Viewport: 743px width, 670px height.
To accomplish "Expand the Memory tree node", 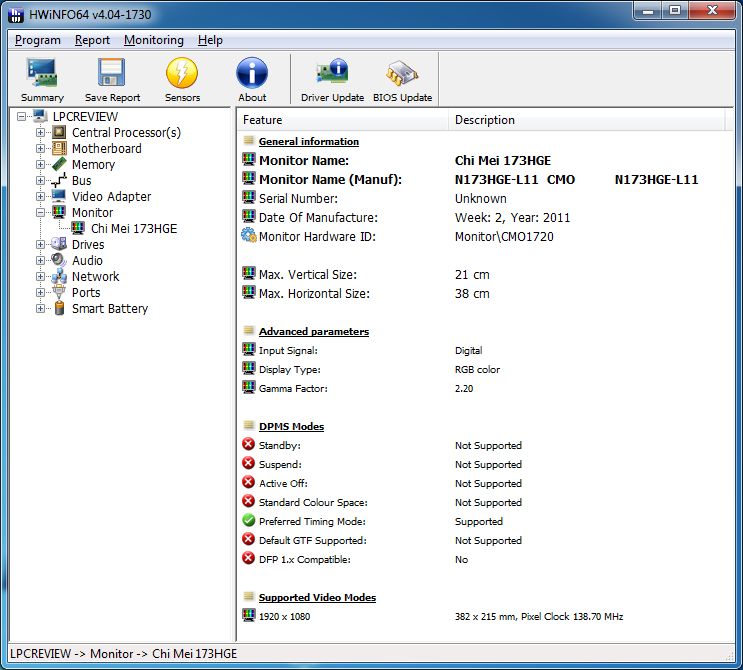I will pyautogui.click(x=40, y=164).
